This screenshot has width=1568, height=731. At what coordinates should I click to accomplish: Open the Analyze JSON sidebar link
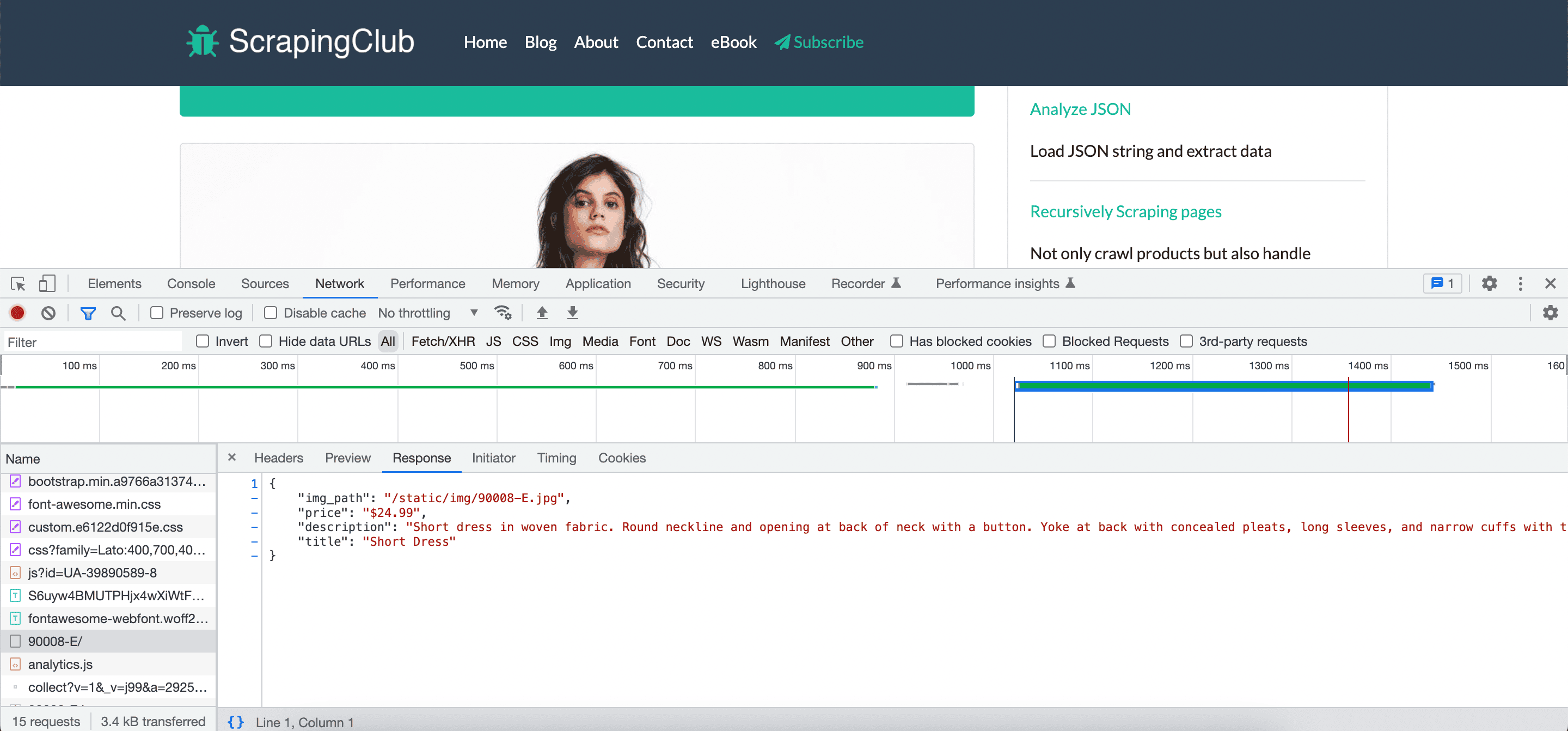pos(1080,109)
